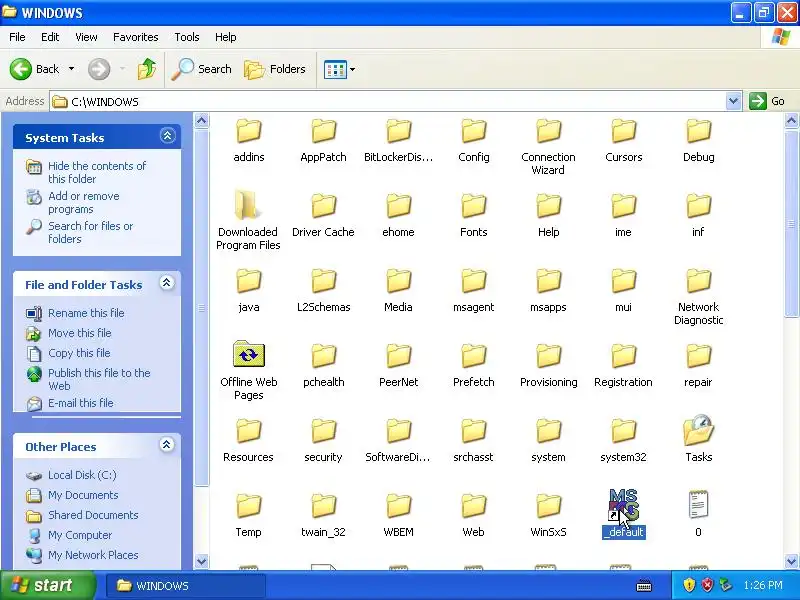Click E-mail this file link
Viewport: 800px width, 600px height.
(x=81, y=403)
